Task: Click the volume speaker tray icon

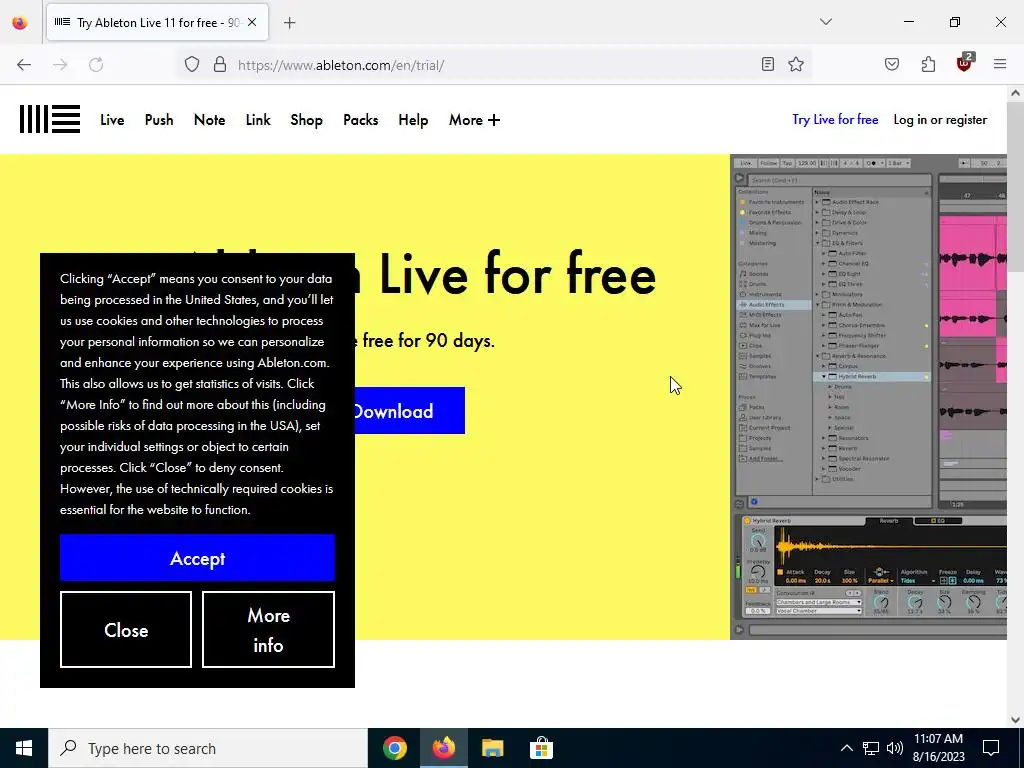Action: (895, 748)
